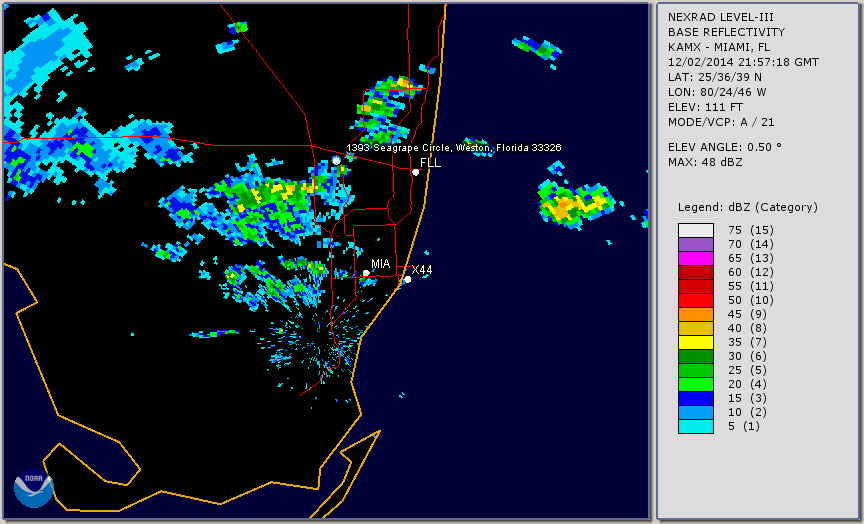Screen dimensions: 864x524
Task: Select the 75 dBZ legend color swatch
Action: click(x=696, y=230)
